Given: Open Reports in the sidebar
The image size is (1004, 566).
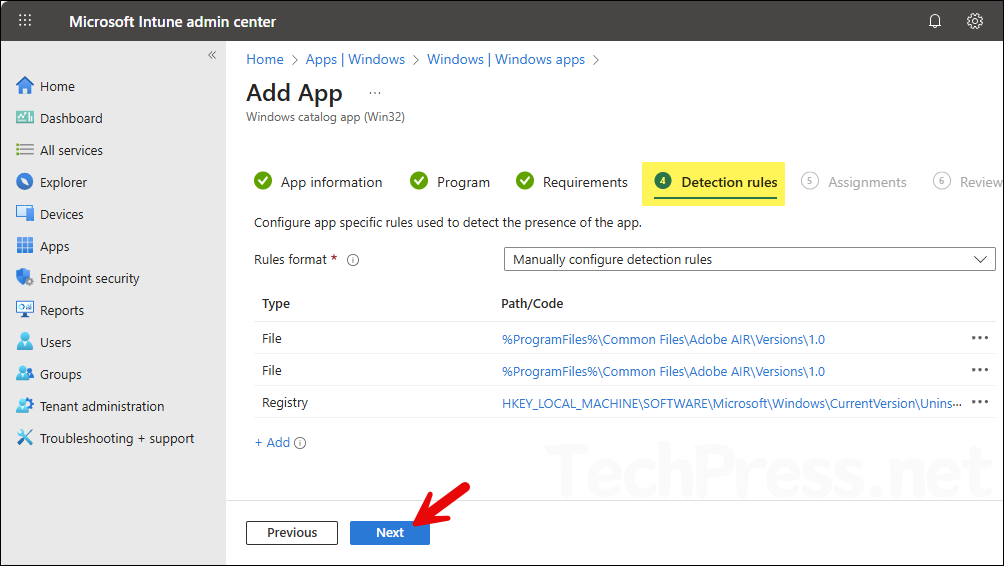Looking at the screenshot, I should (61, 311).
